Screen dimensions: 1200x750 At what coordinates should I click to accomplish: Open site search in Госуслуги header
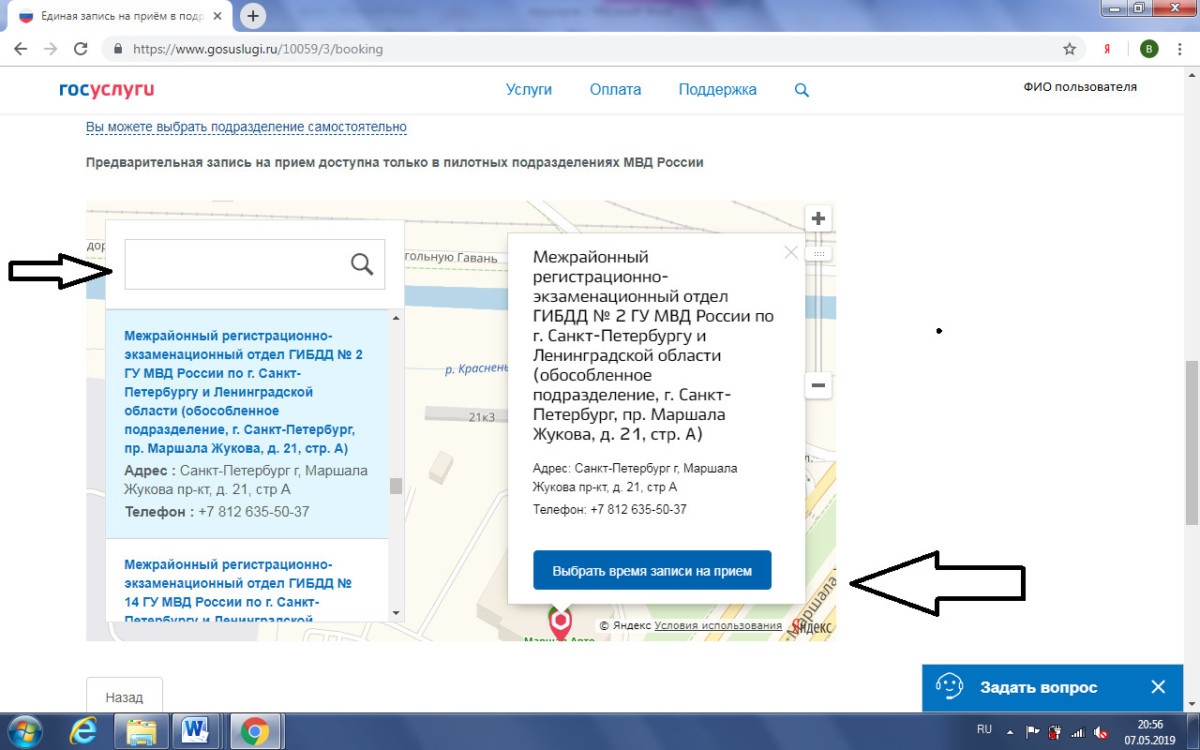801,90
